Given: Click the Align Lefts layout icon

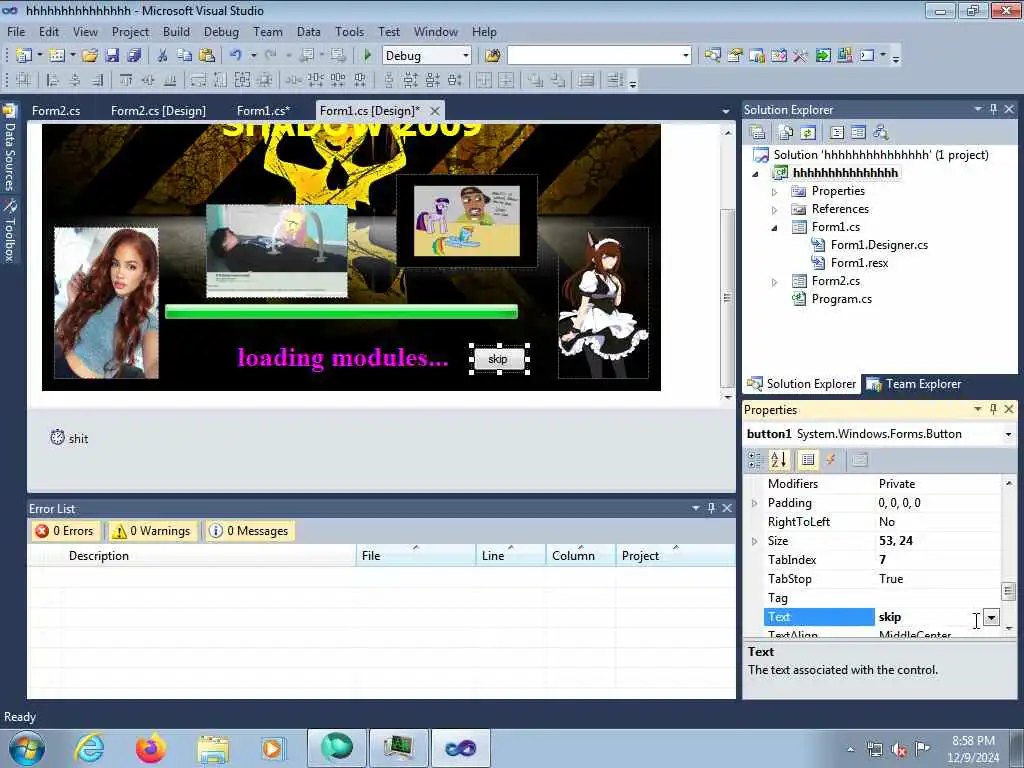Looking at the screenshot, I should [x=53, y=80].
